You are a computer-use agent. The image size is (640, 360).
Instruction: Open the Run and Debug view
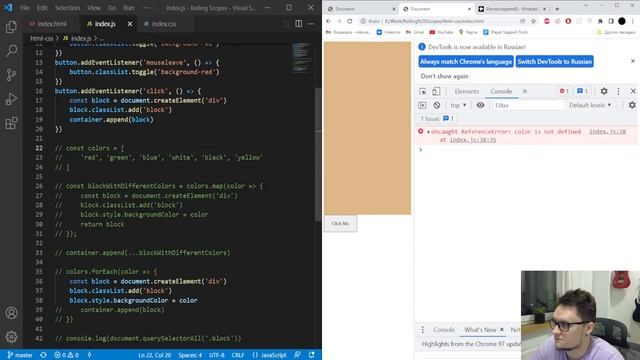11,99
